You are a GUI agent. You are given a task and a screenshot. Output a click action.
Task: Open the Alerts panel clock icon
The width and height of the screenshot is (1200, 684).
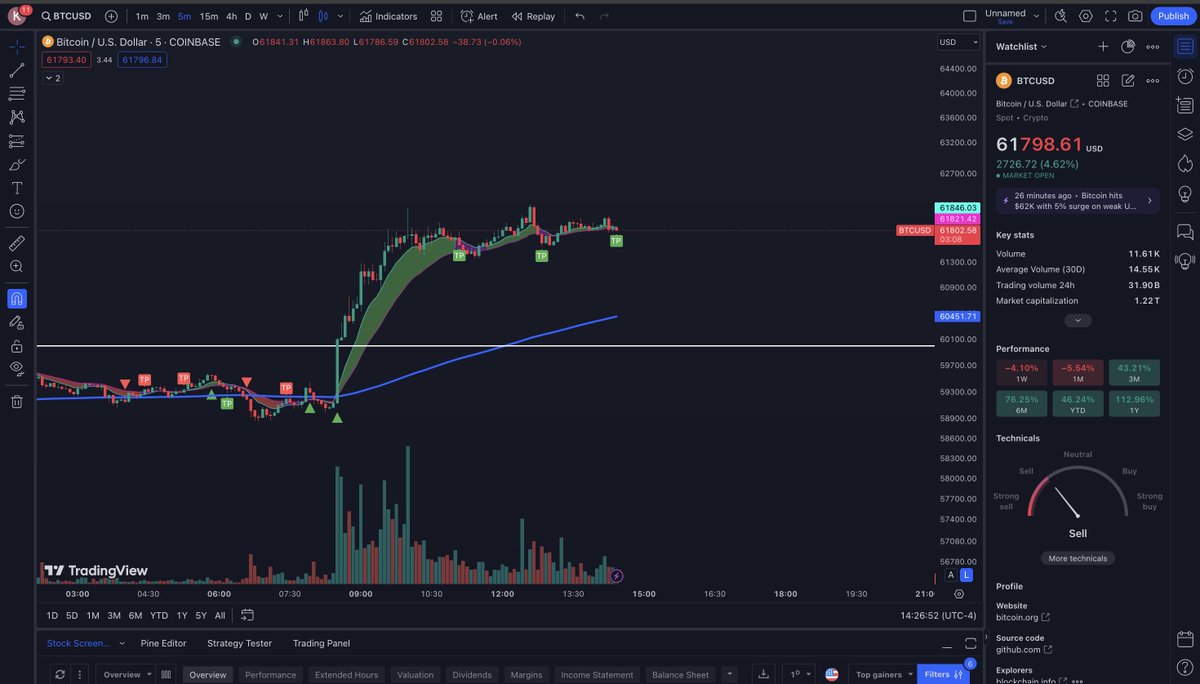[x=1185, y=76]
